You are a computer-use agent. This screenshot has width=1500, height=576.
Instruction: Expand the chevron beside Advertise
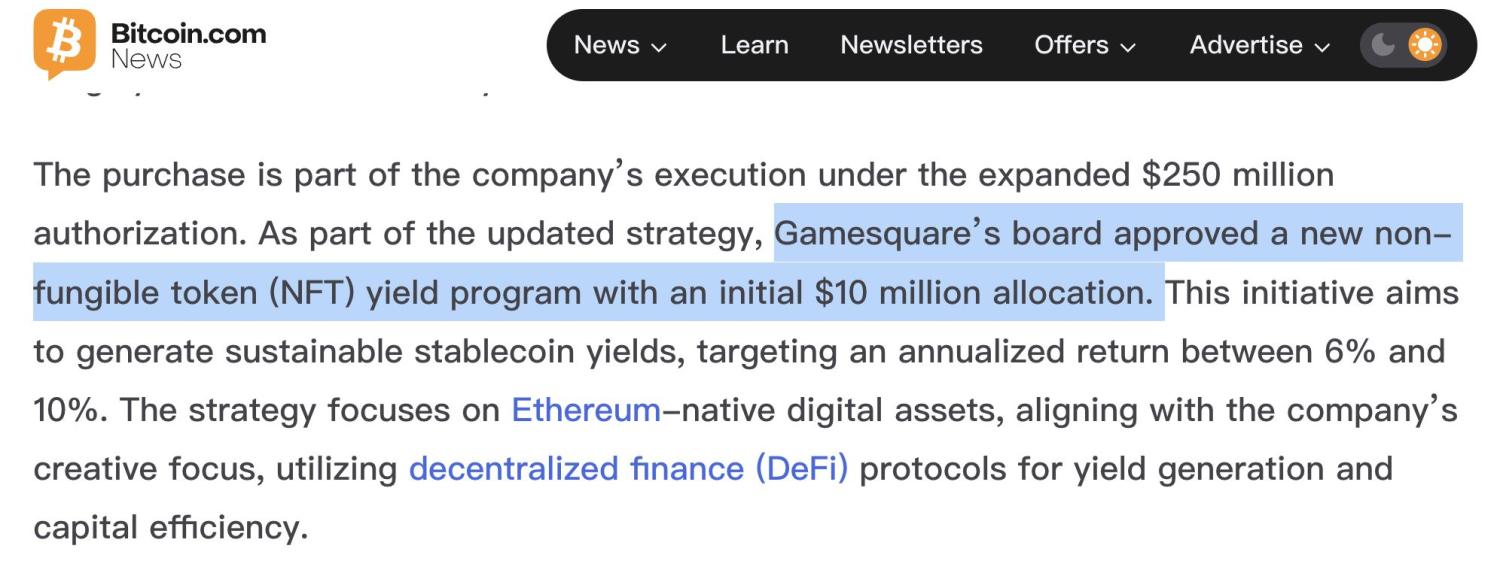1322,47
